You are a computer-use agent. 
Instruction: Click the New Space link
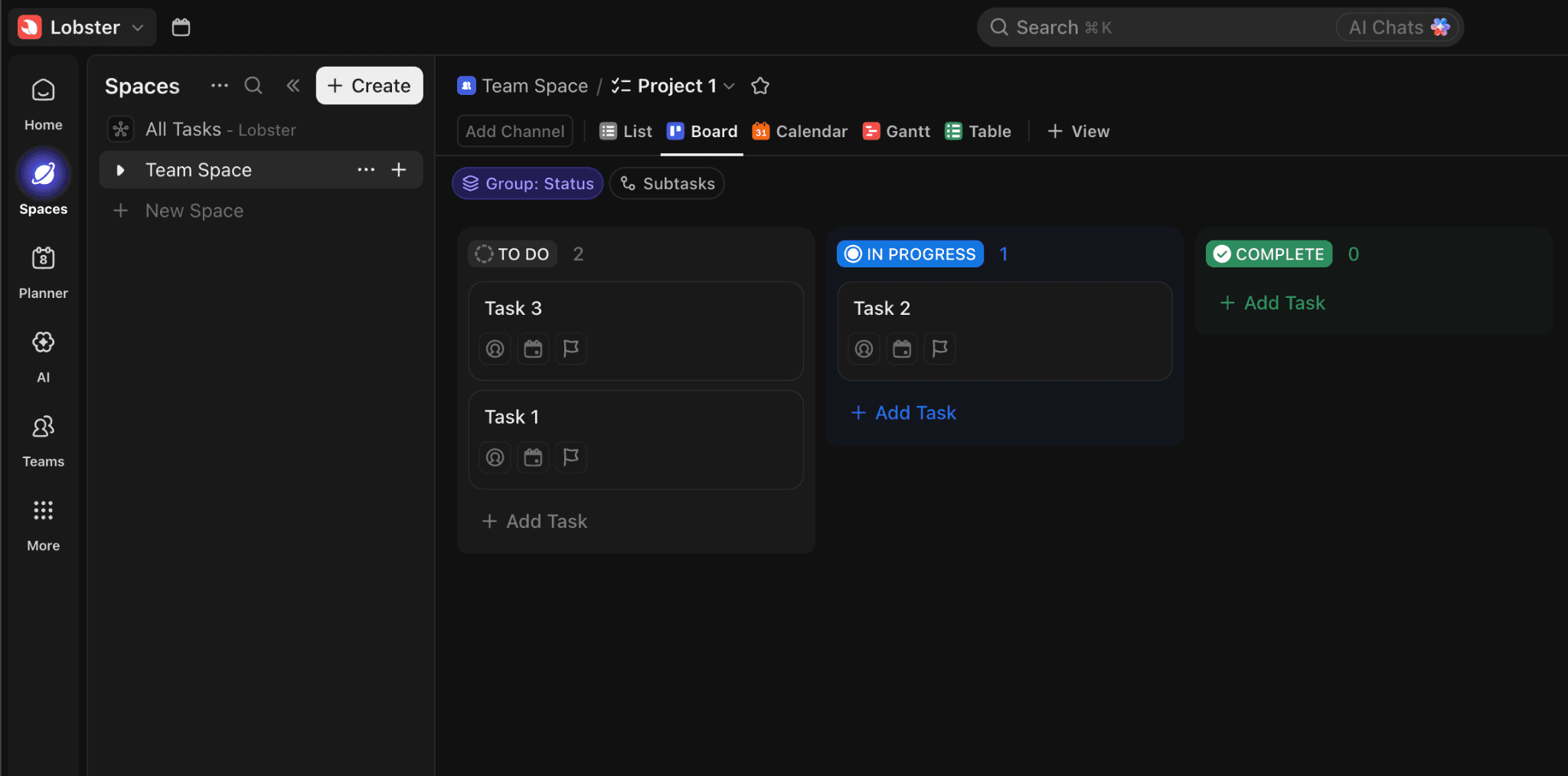[194, 211]
